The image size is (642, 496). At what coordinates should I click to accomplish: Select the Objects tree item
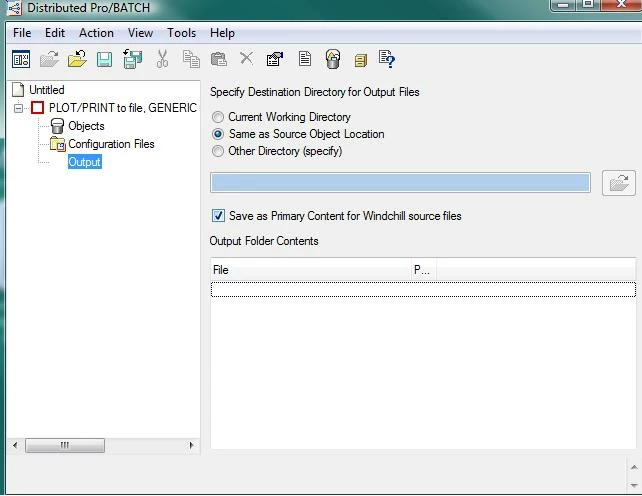tap(86, 126)
